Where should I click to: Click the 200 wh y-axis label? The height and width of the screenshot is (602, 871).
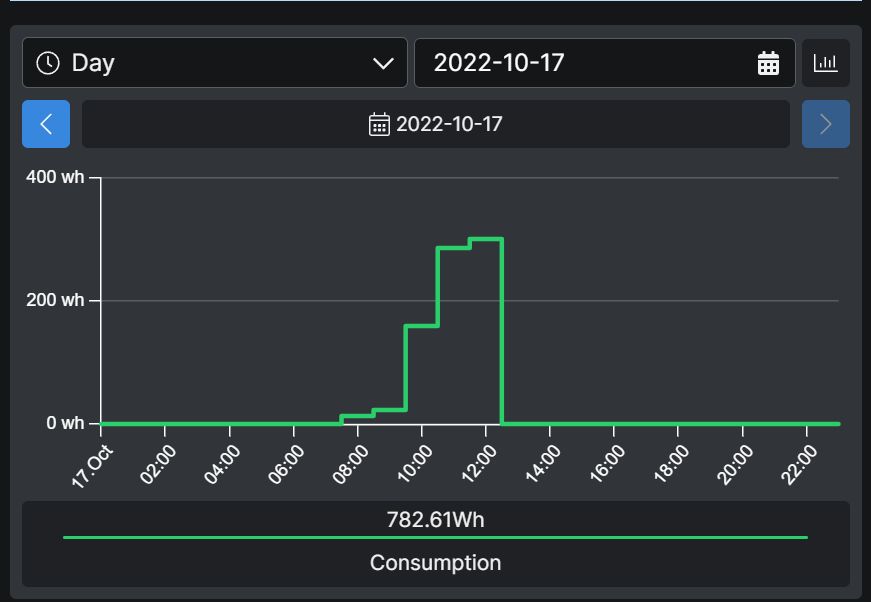click(x=55, y=300)
